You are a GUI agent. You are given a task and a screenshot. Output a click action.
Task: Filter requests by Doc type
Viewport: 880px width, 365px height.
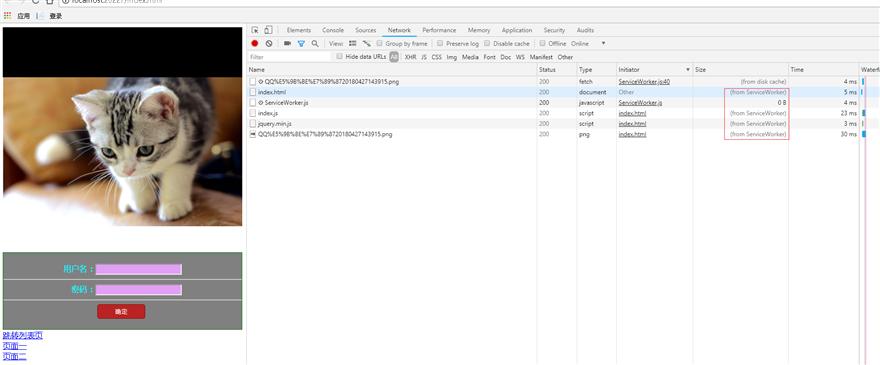[x=506, y=57]
